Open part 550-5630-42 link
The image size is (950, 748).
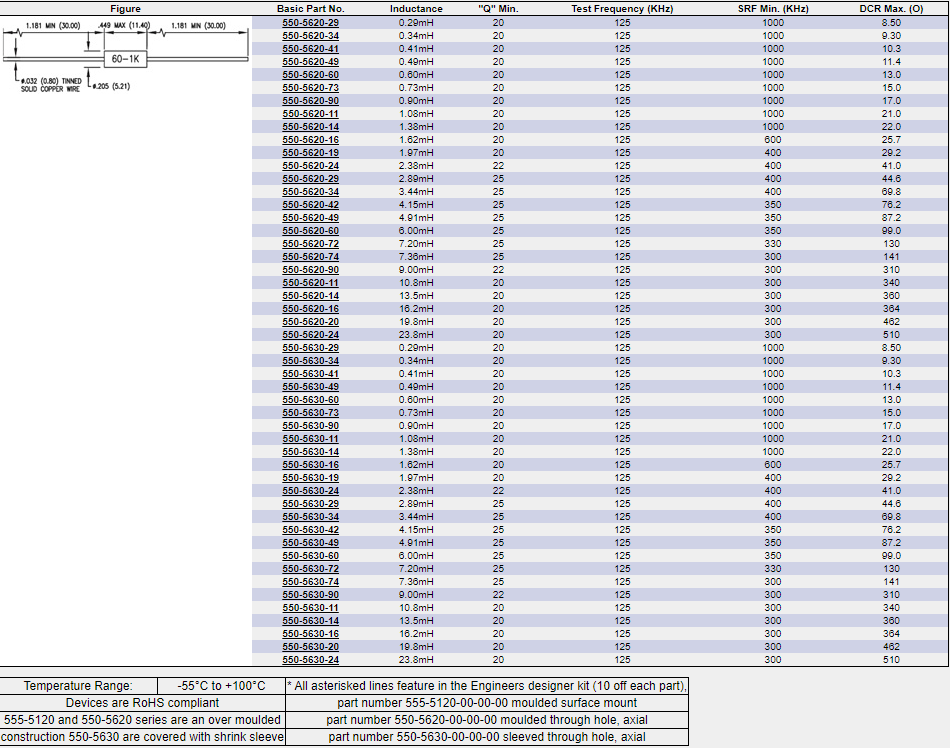tap(310, 529)
